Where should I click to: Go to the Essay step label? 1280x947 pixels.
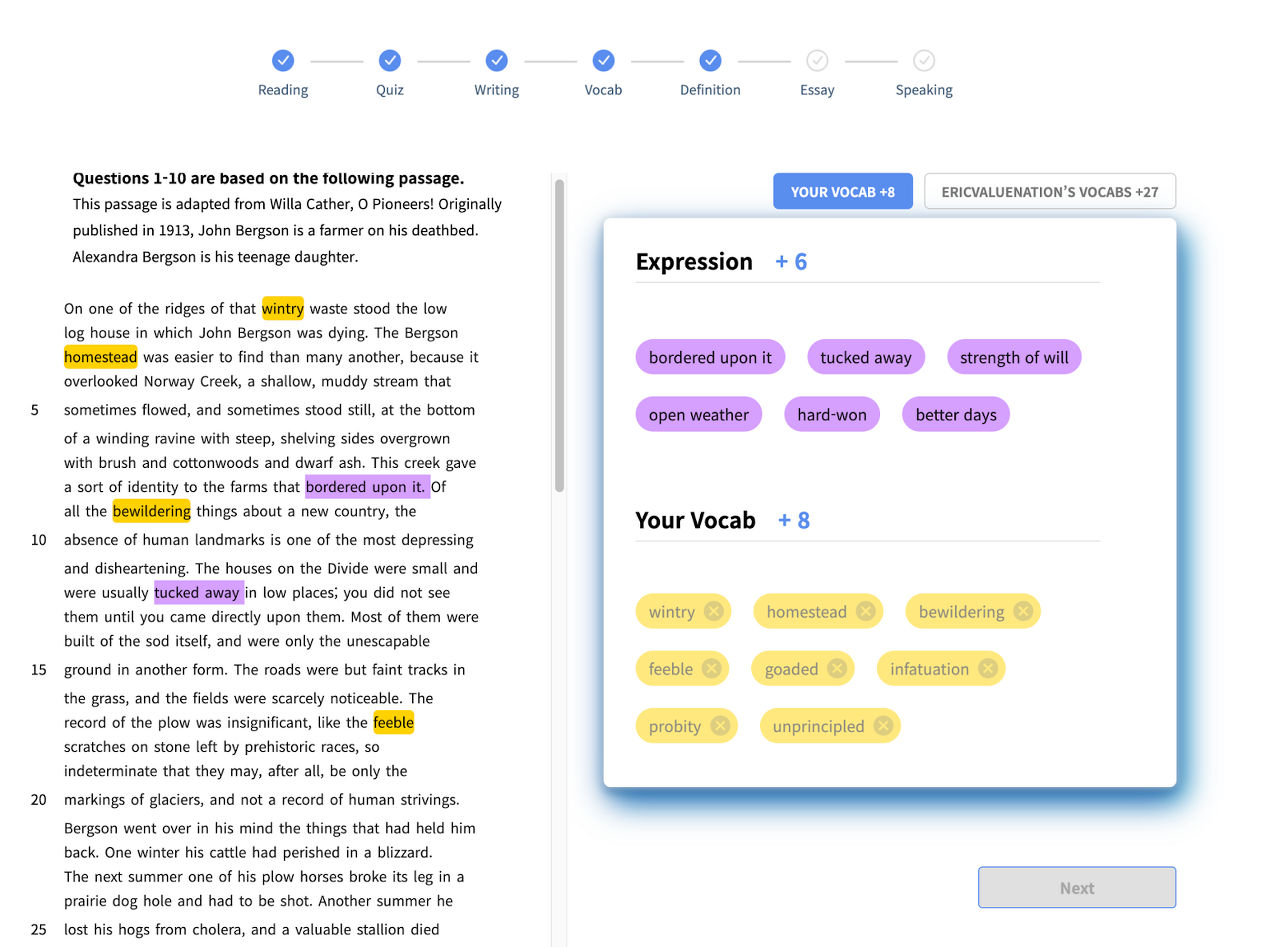pos(817,90)
